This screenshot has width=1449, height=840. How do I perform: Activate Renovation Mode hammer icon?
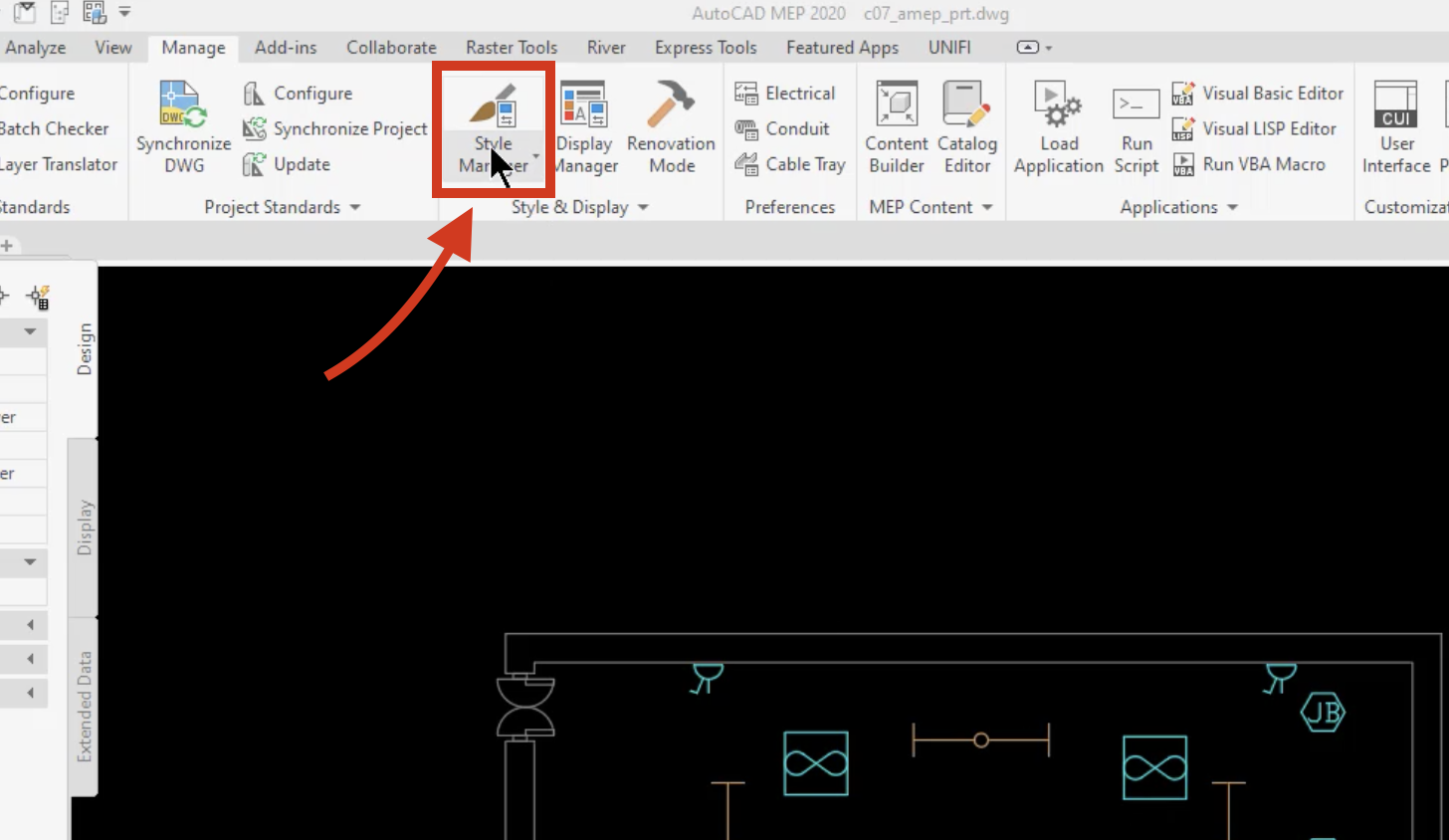[x=672, y=127]
